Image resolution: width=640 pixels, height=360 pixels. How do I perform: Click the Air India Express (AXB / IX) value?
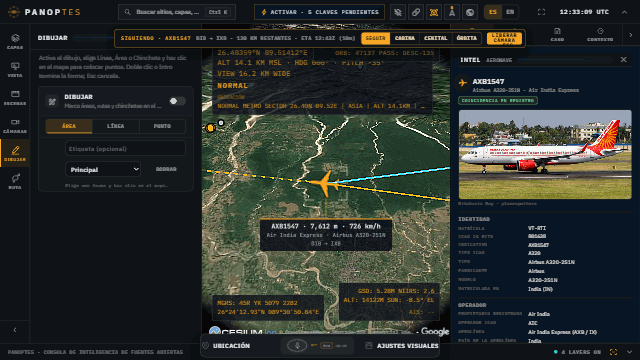pyautogui.click(x=562, y=332)
